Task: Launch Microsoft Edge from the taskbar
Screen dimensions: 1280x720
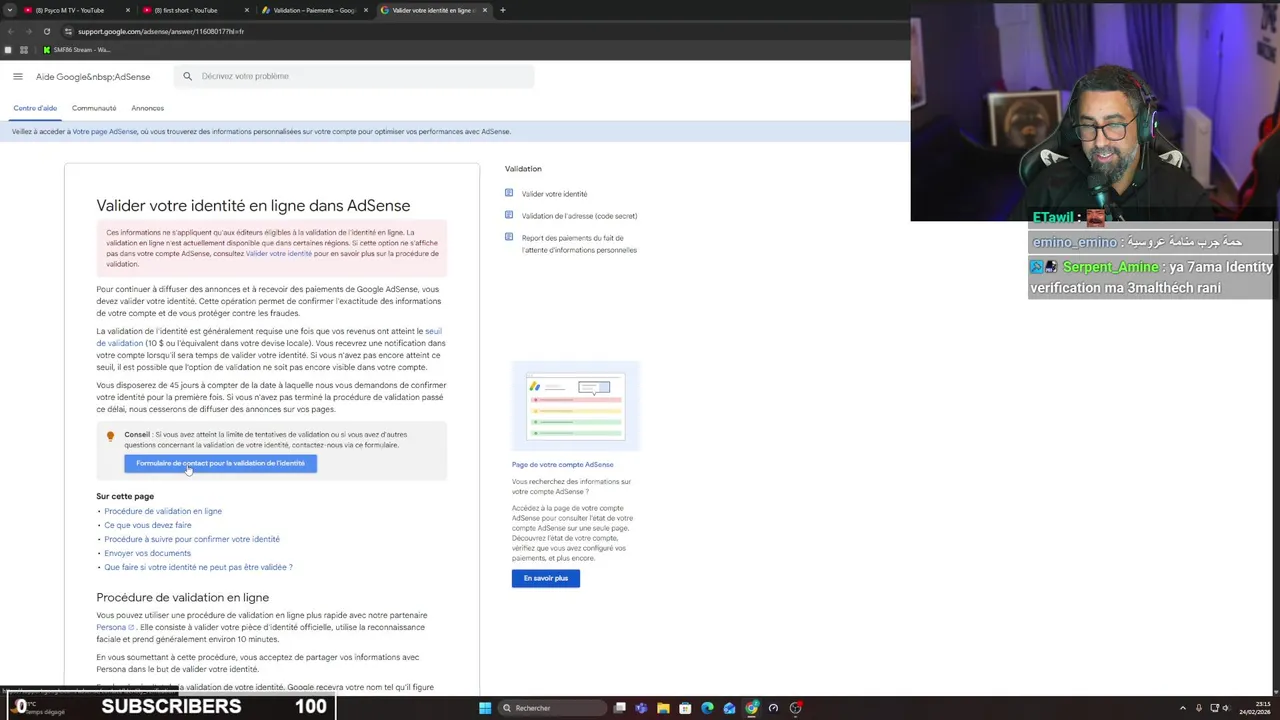Action: coord(707,708)
